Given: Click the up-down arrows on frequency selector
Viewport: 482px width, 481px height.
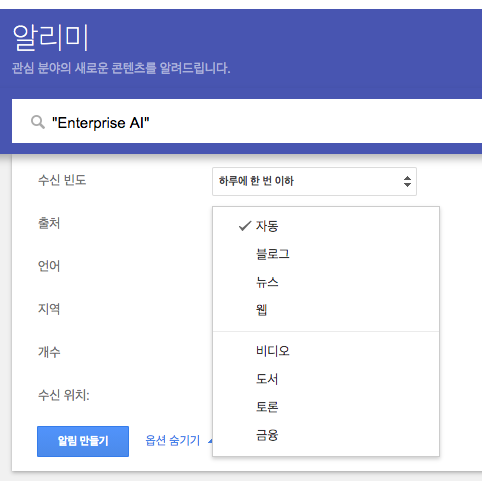Looking at the screenshot, I should 407,181.
